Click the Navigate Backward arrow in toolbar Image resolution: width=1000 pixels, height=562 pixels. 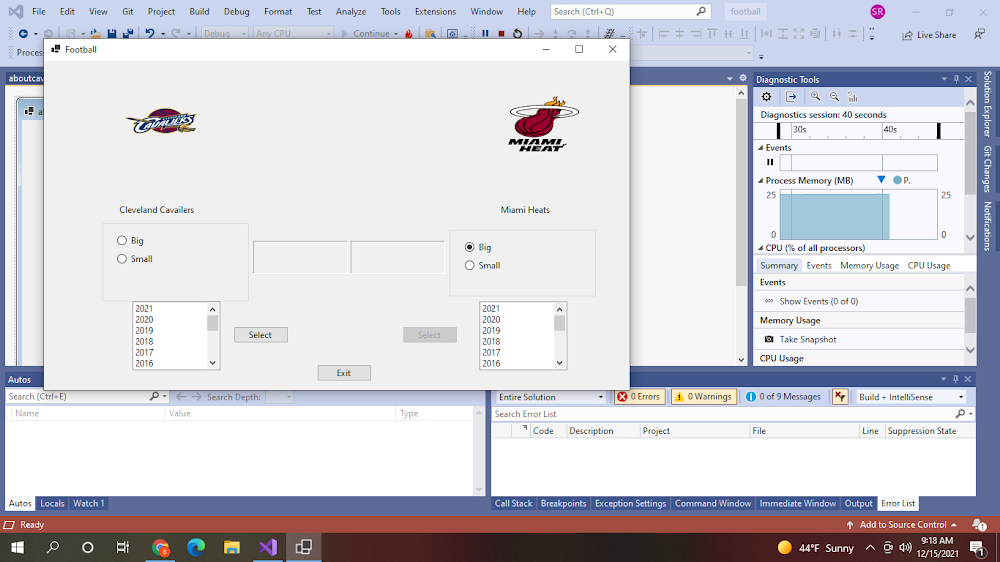point(24,34)
